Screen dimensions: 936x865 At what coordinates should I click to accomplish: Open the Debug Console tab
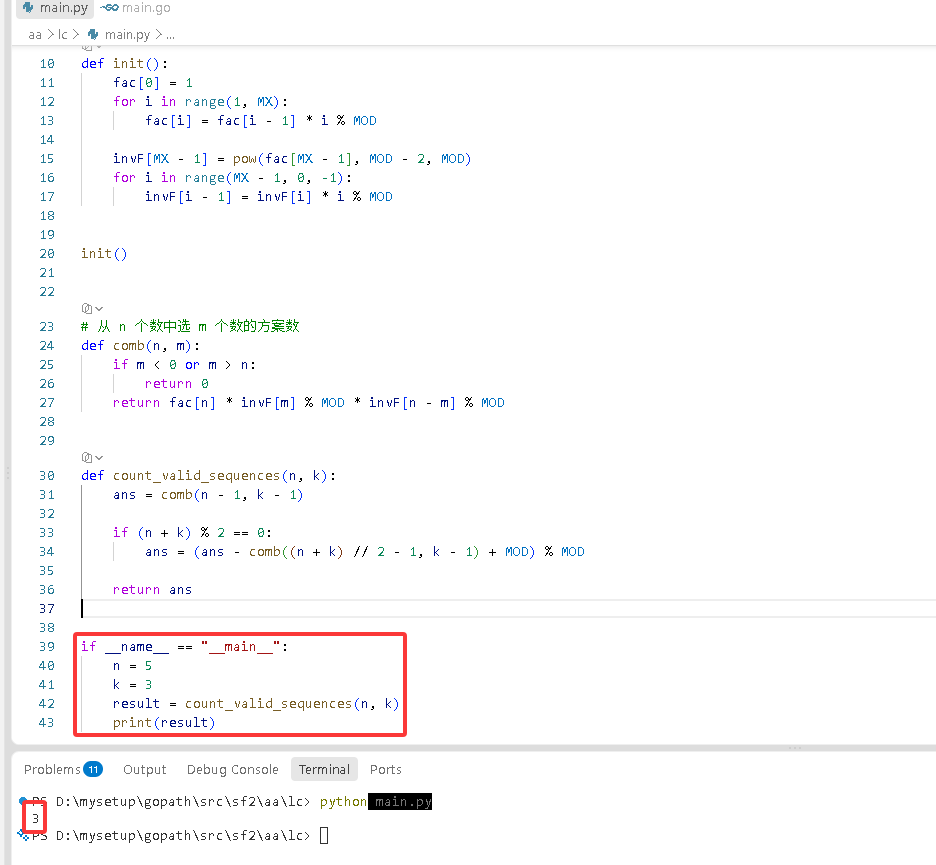(x=232, y=769)
